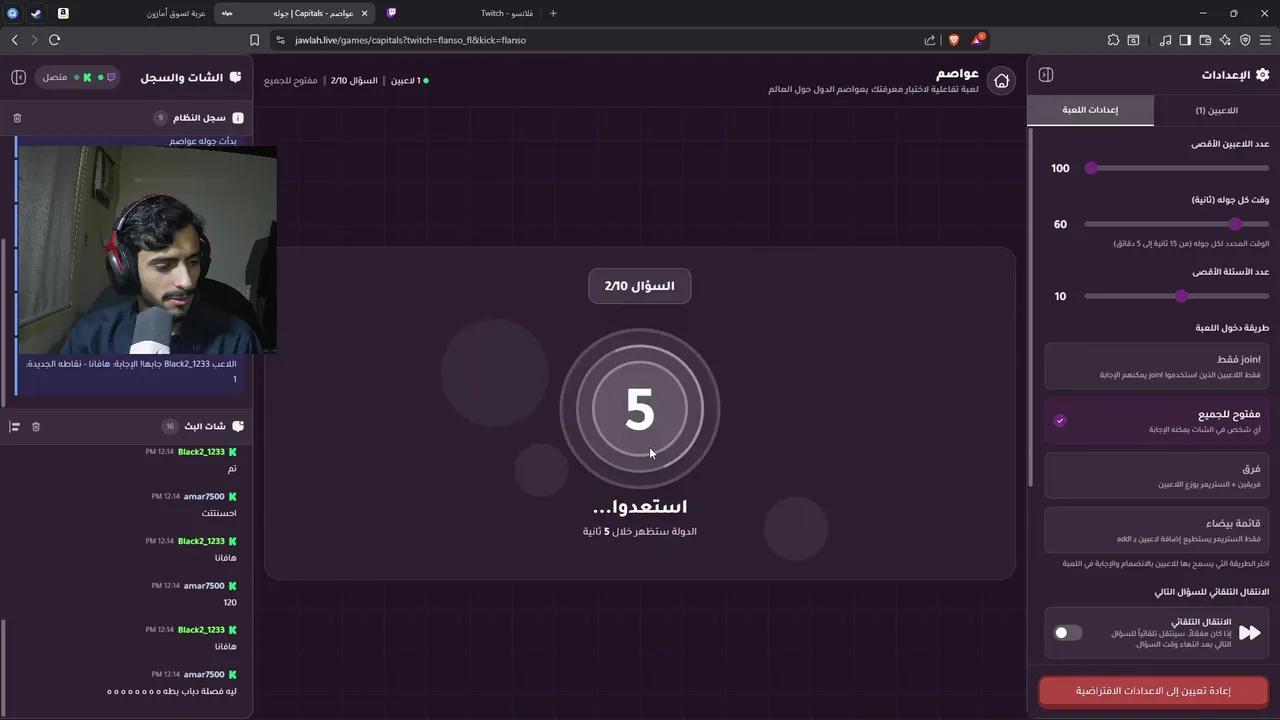Image resolution: width=1280 pixels, height=720 pixels.
Task: Open the Leo AI sparkle icon
Action: tap(1225, 40)
